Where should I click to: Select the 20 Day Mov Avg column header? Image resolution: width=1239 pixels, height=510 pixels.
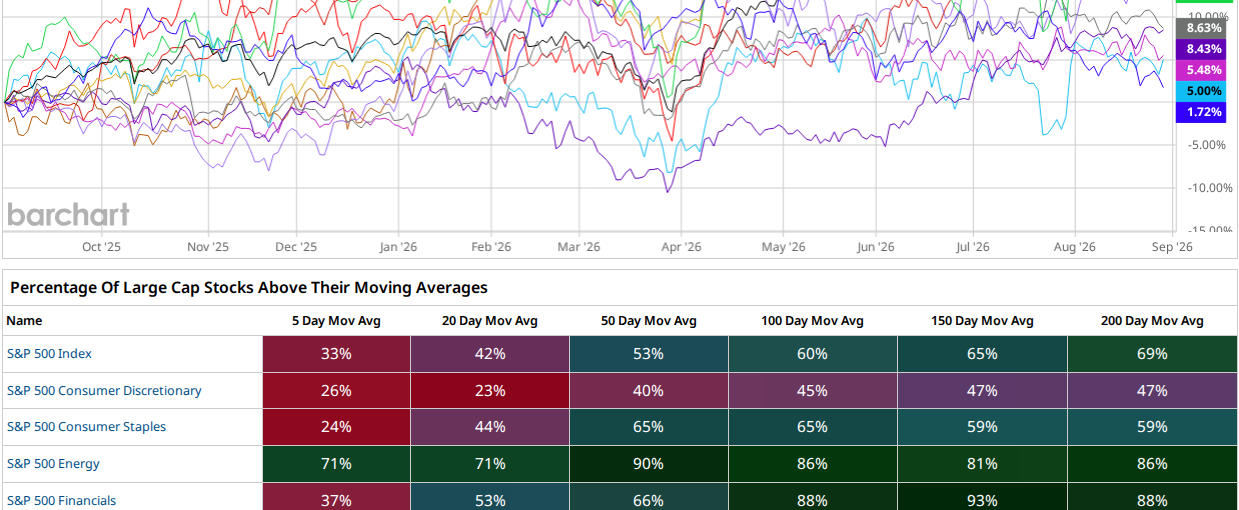coord(490,321)
